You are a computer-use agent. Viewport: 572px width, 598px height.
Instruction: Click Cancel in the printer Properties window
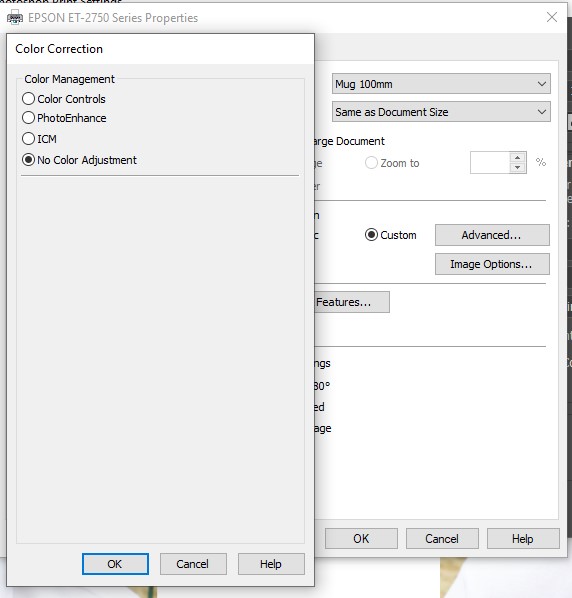click(x=442, y=539)
